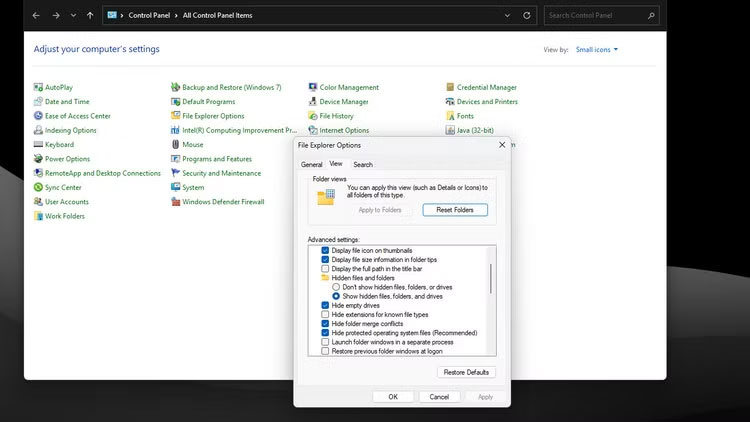
Task: Click the Reset Folders button
Action: 455,210
